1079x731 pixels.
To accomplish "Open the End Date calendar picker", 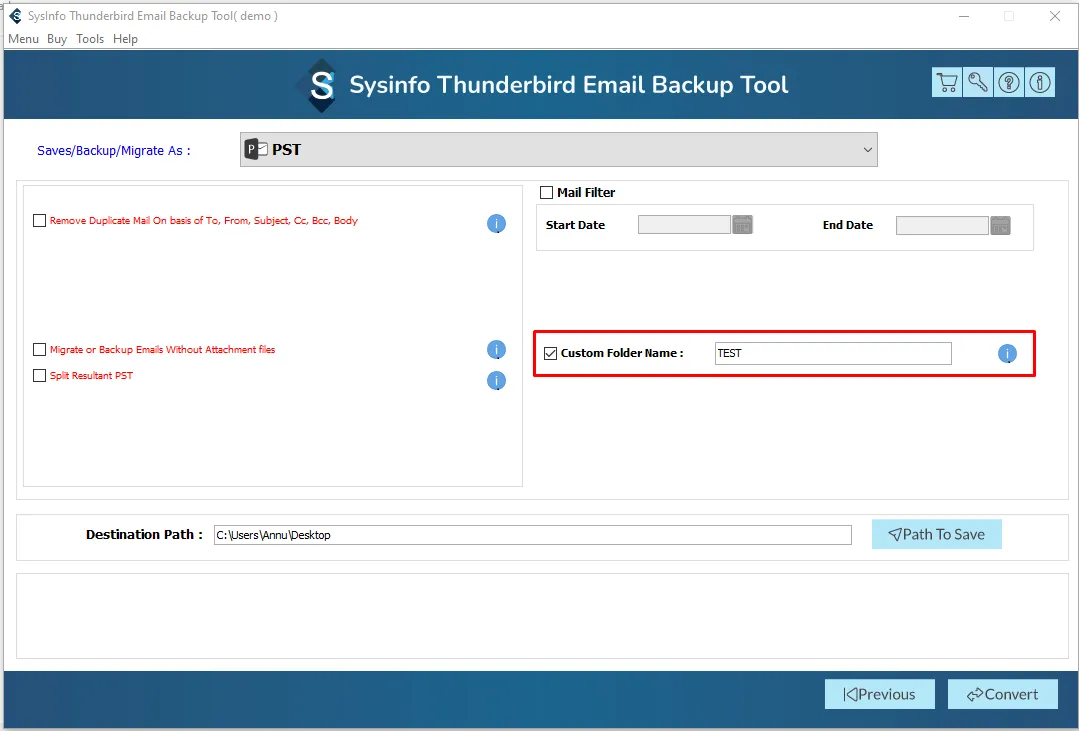I will coord(1000,225).
